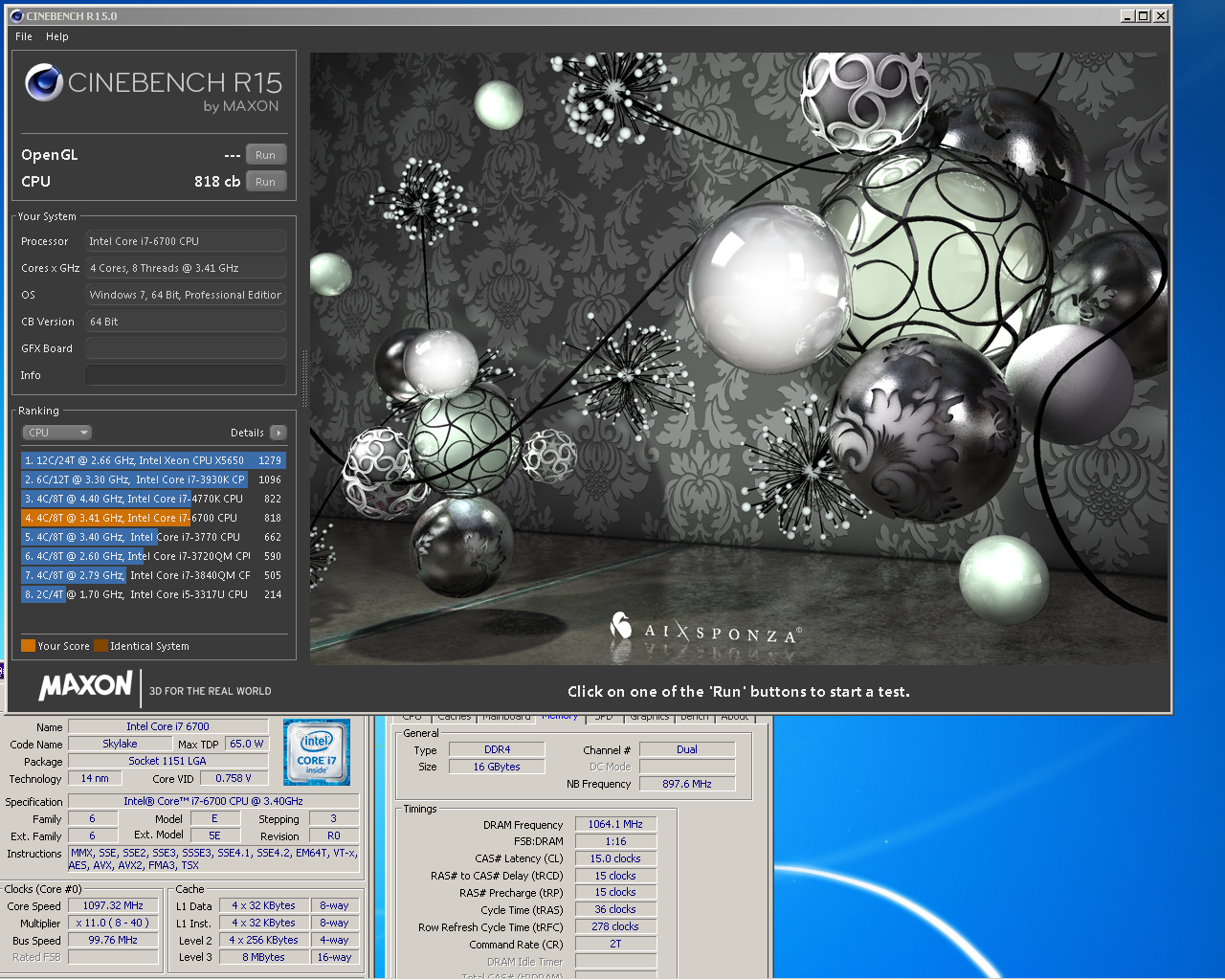This screenshot has height=980, width=1225.
Task: Click the Bus Speed value 99.76 MHz
Action: (113, 940)
